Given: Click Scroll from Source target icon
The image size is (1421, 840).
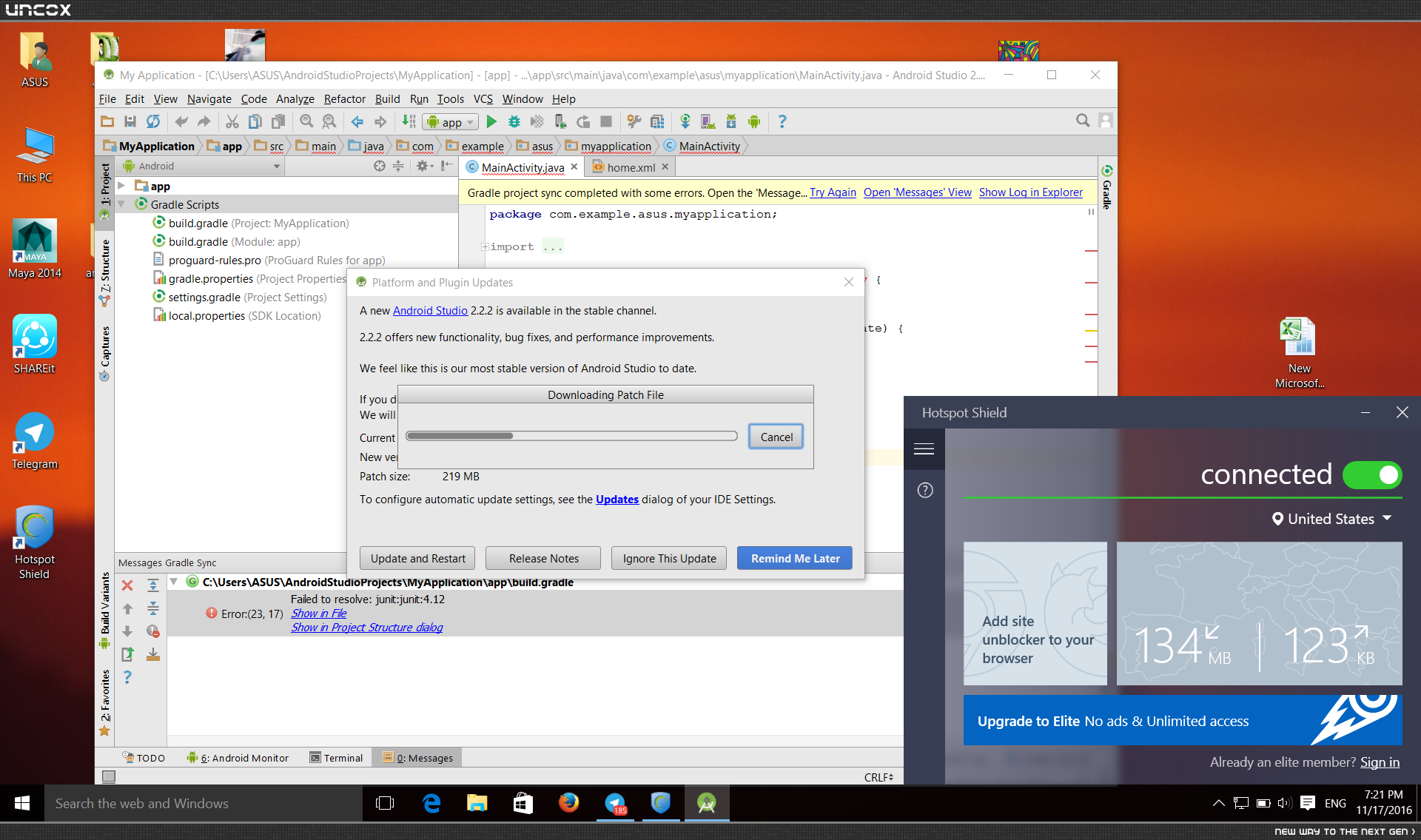Looking at the screenshot, I should [380, 166].
